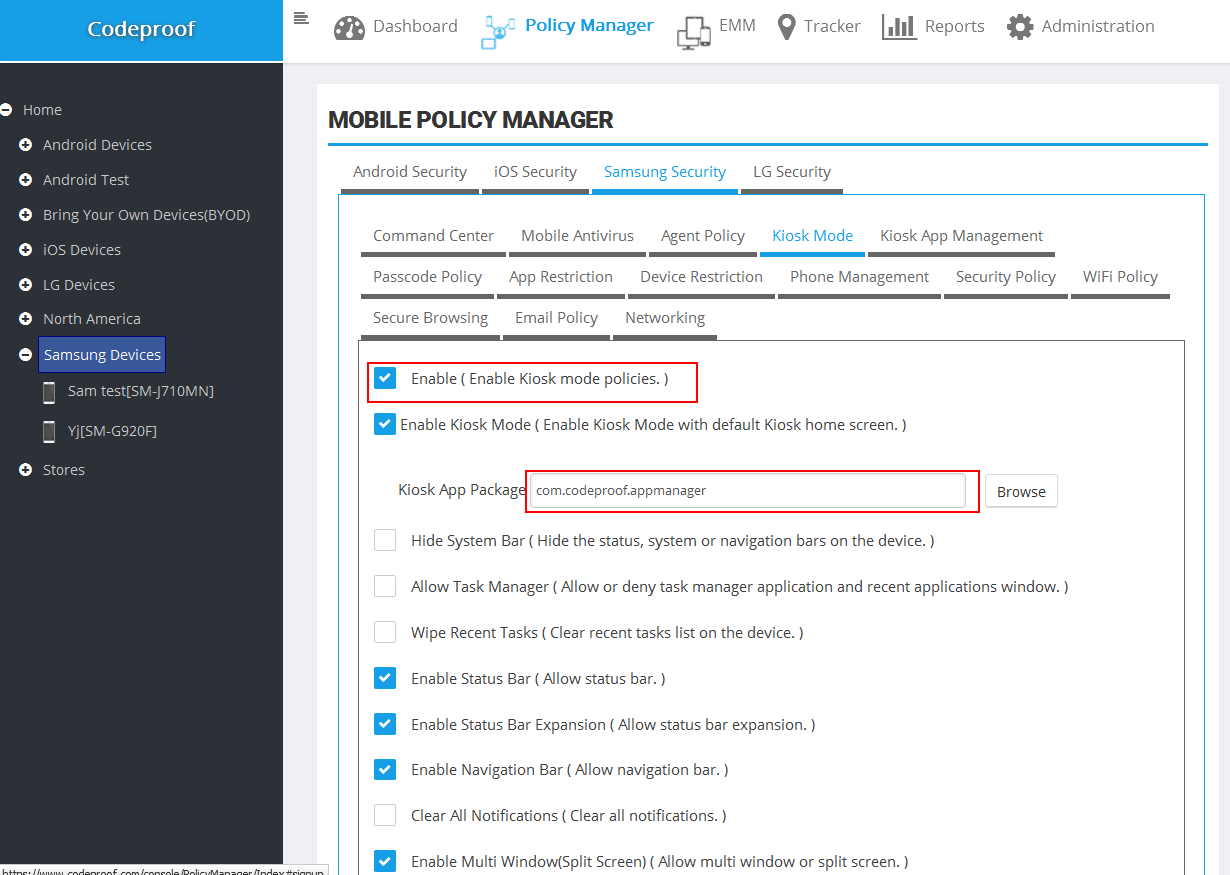Click the Reports bar chart icon
1230x875 pixels.
899,27
